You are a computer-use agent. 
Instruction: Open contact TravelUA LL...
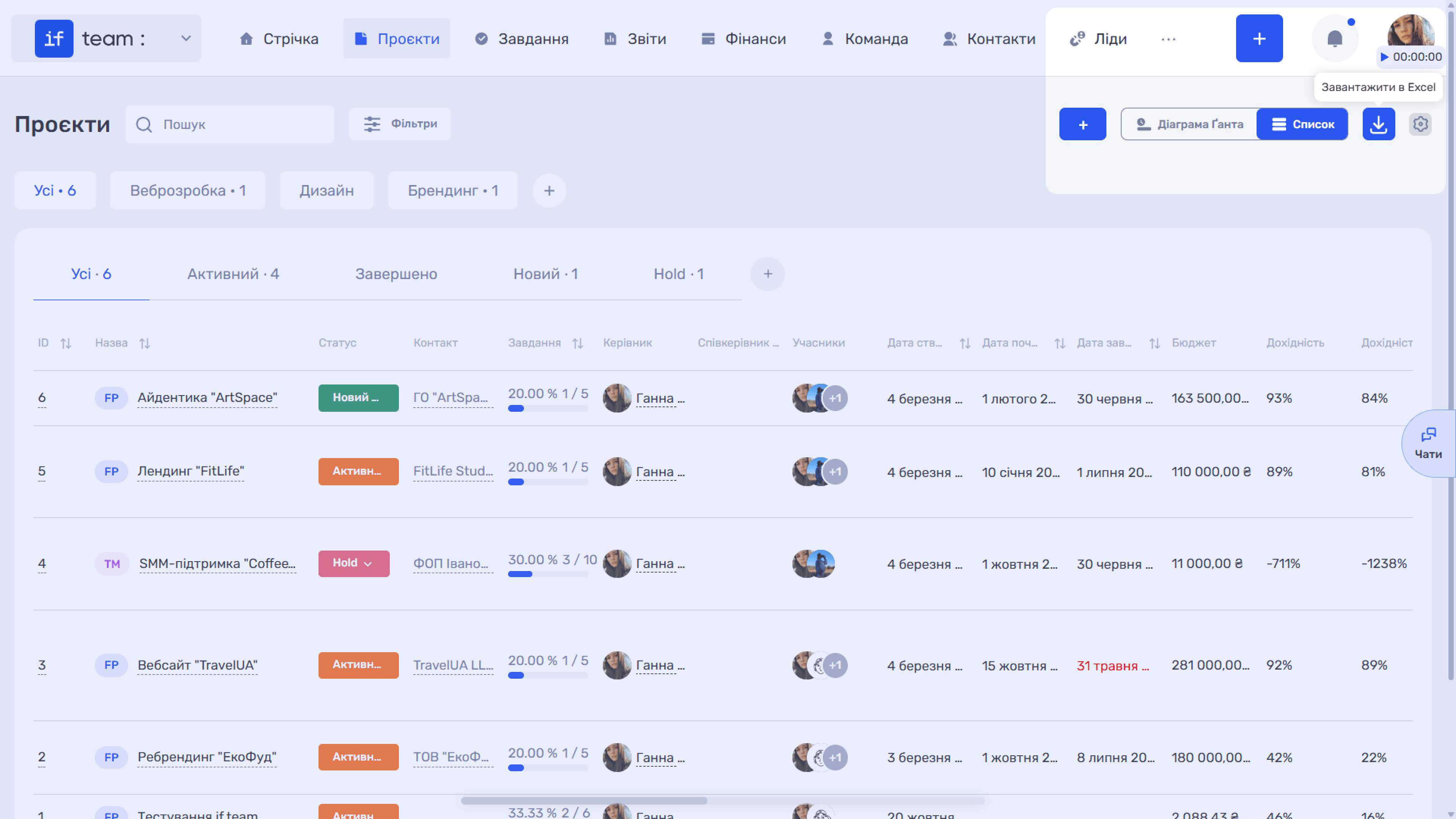coord(453,665)
